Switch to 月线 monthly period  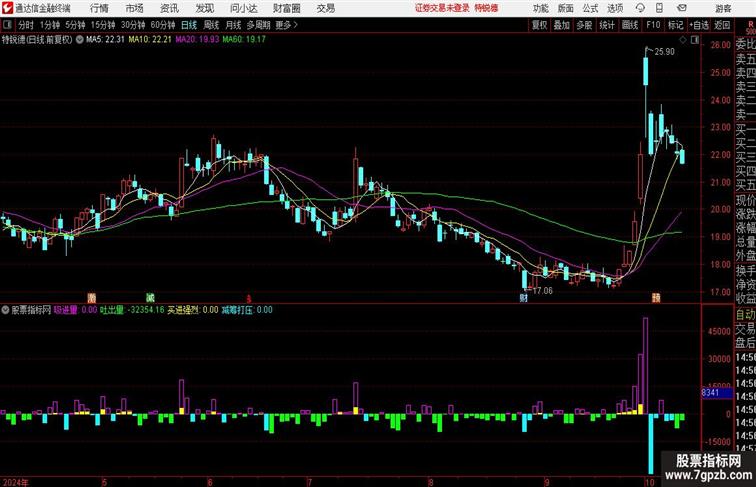pos(233,25)
